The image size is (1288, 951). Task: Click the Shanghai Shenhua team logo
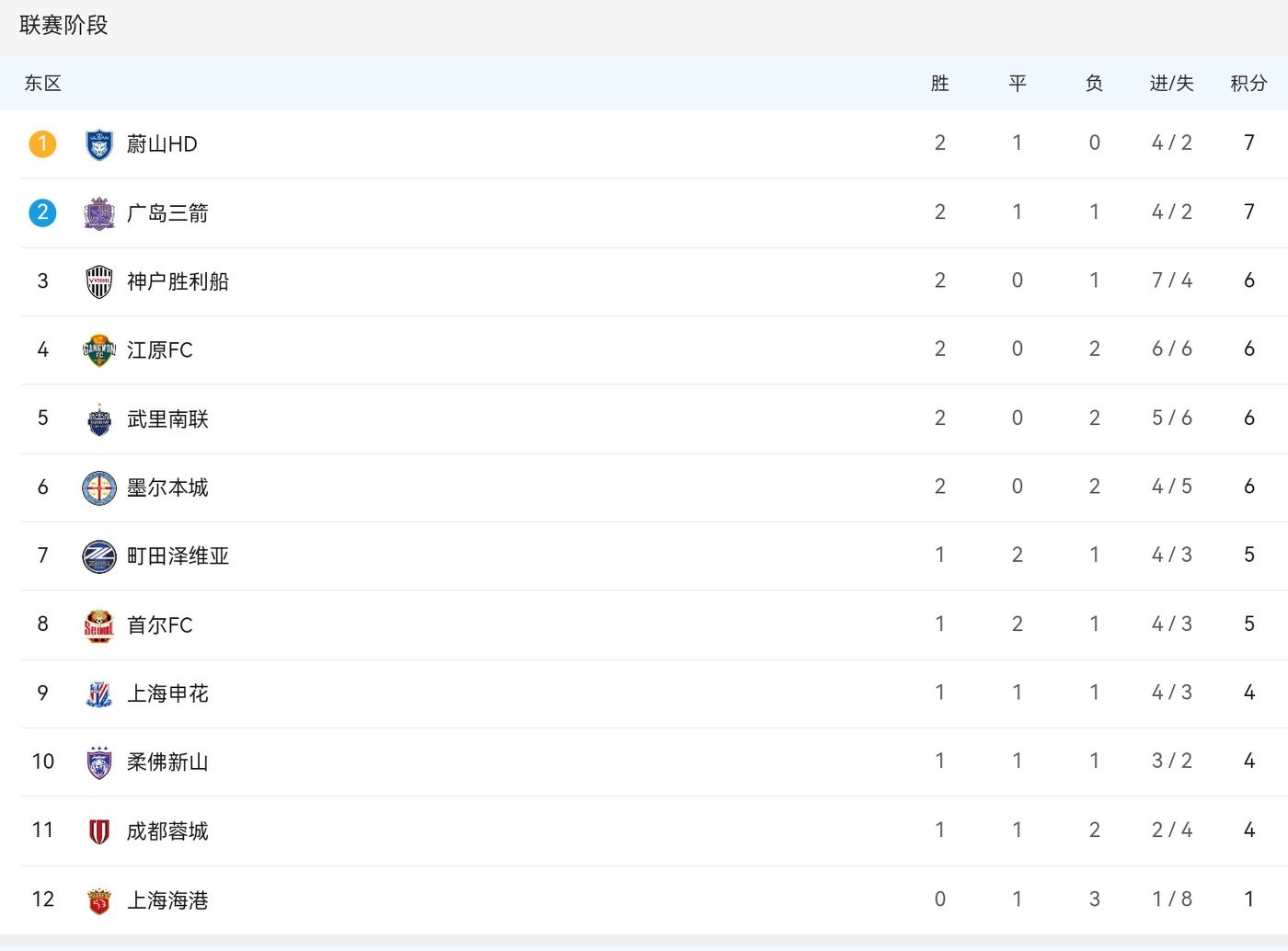[98, 693]
